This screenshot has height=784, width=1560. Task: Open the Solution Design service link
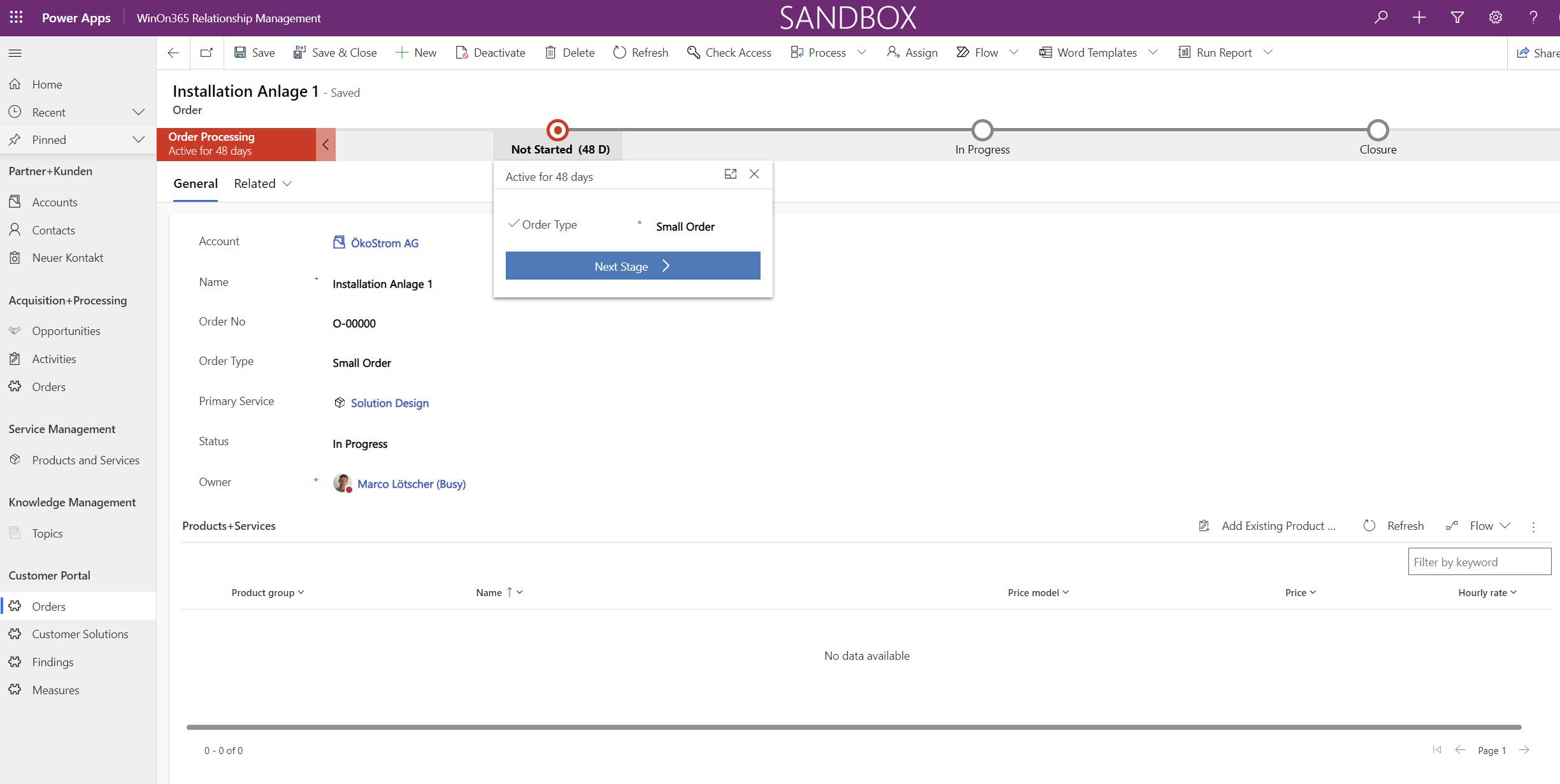(389, 403)
